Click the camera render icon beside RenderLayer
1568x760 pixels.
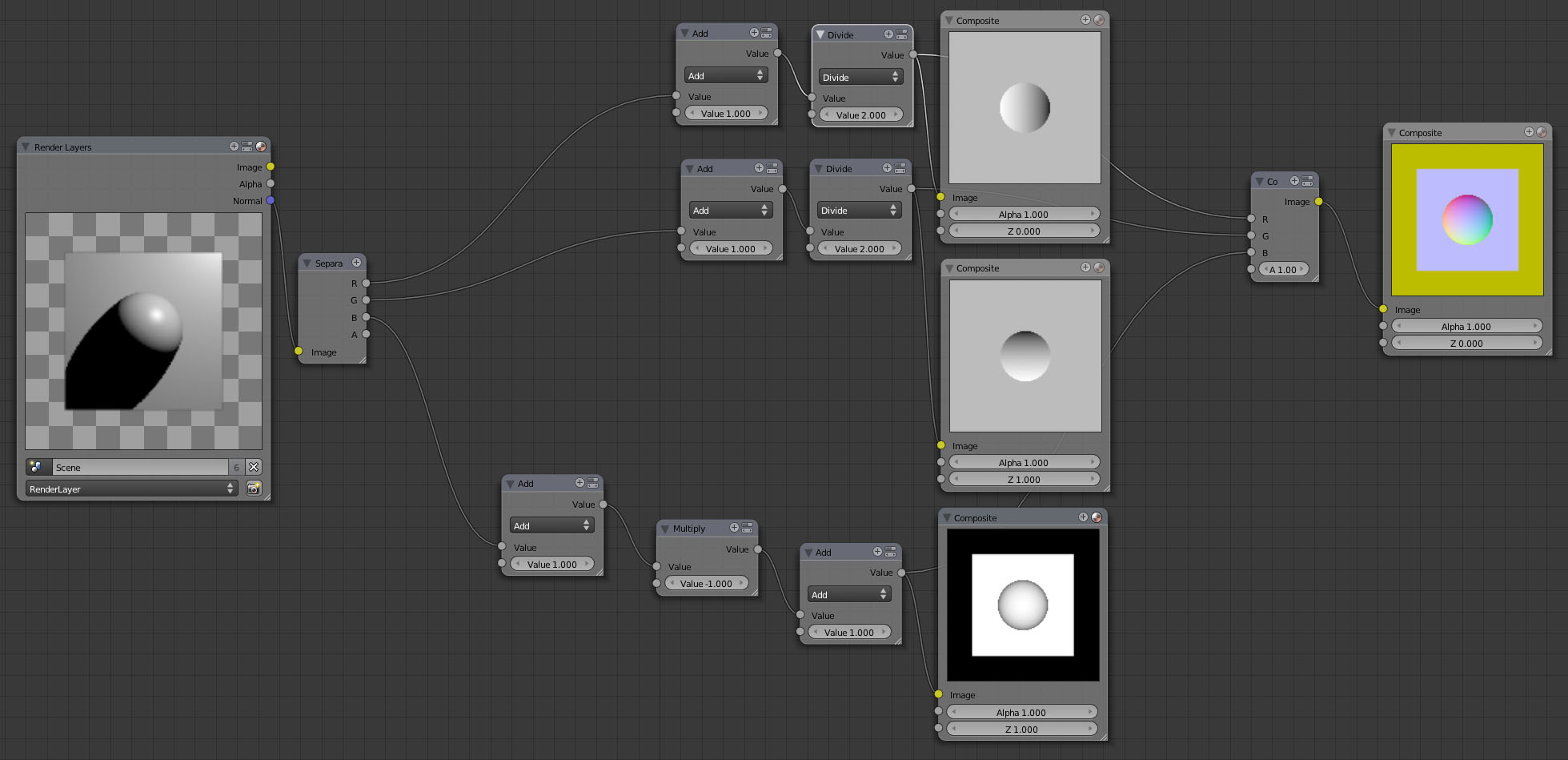254,489
